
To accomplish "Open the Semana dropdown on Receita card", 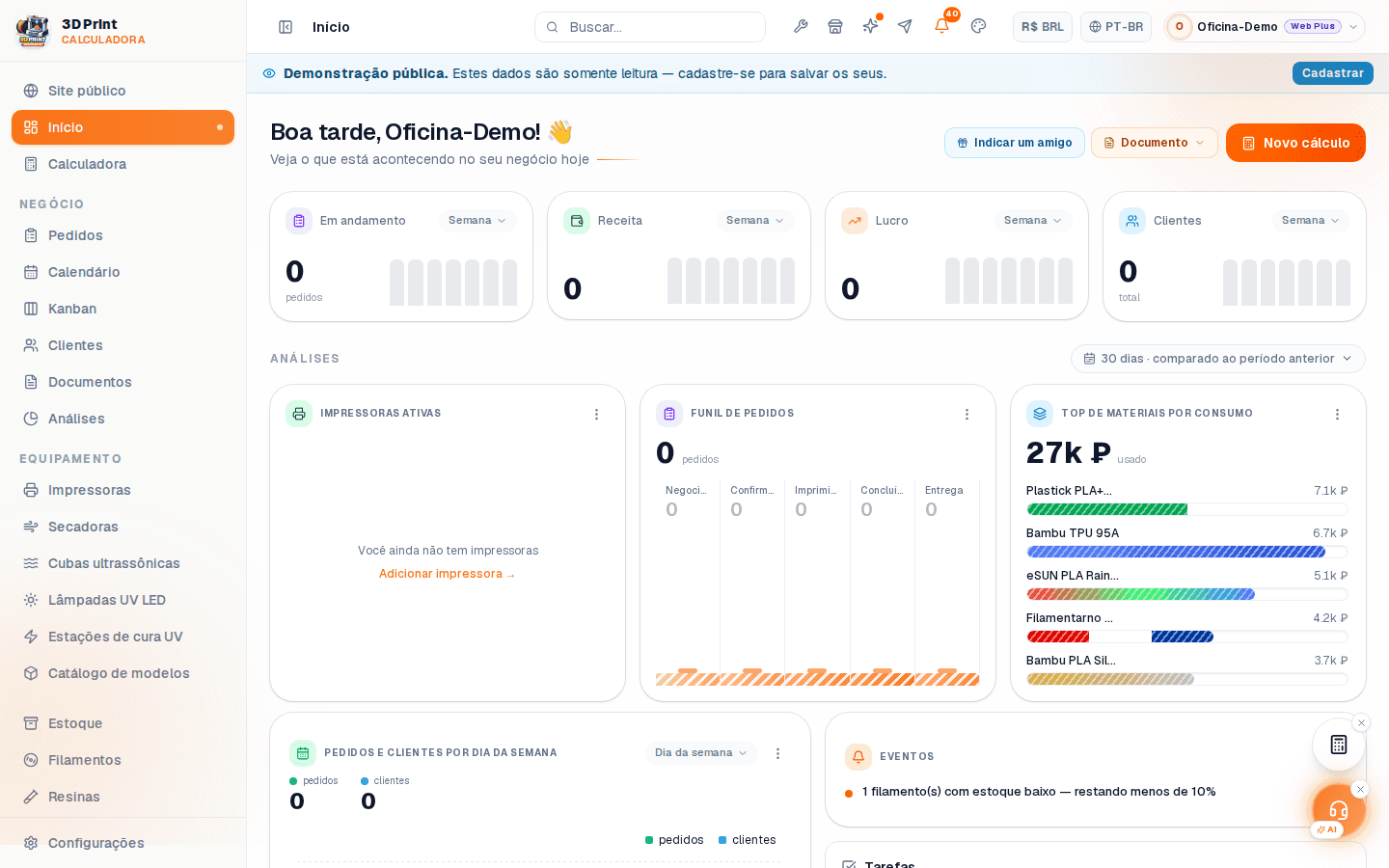I will (x=755, y=221).
